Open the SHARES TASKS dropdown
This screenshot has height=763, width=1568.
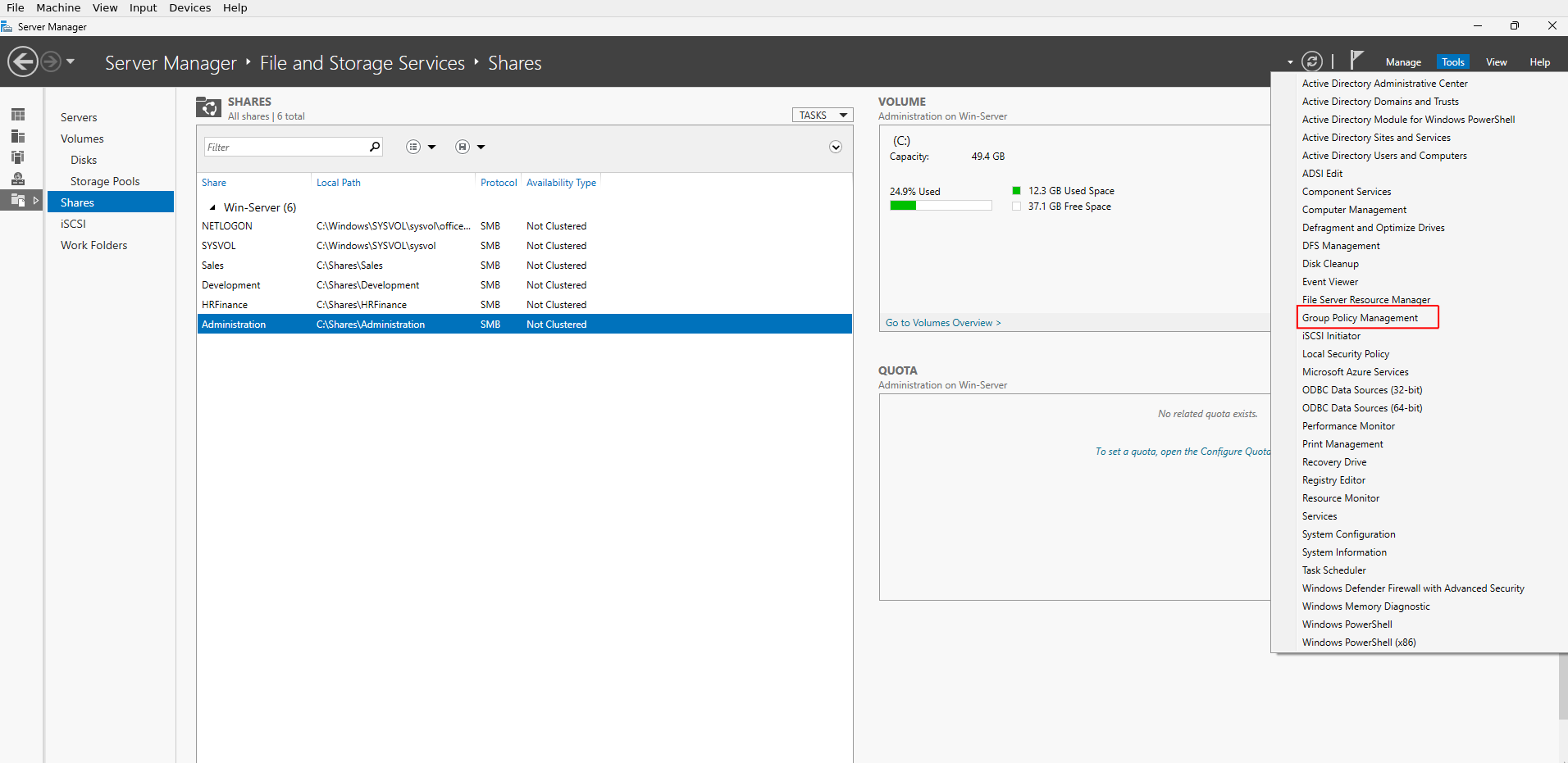pos(823,116)
